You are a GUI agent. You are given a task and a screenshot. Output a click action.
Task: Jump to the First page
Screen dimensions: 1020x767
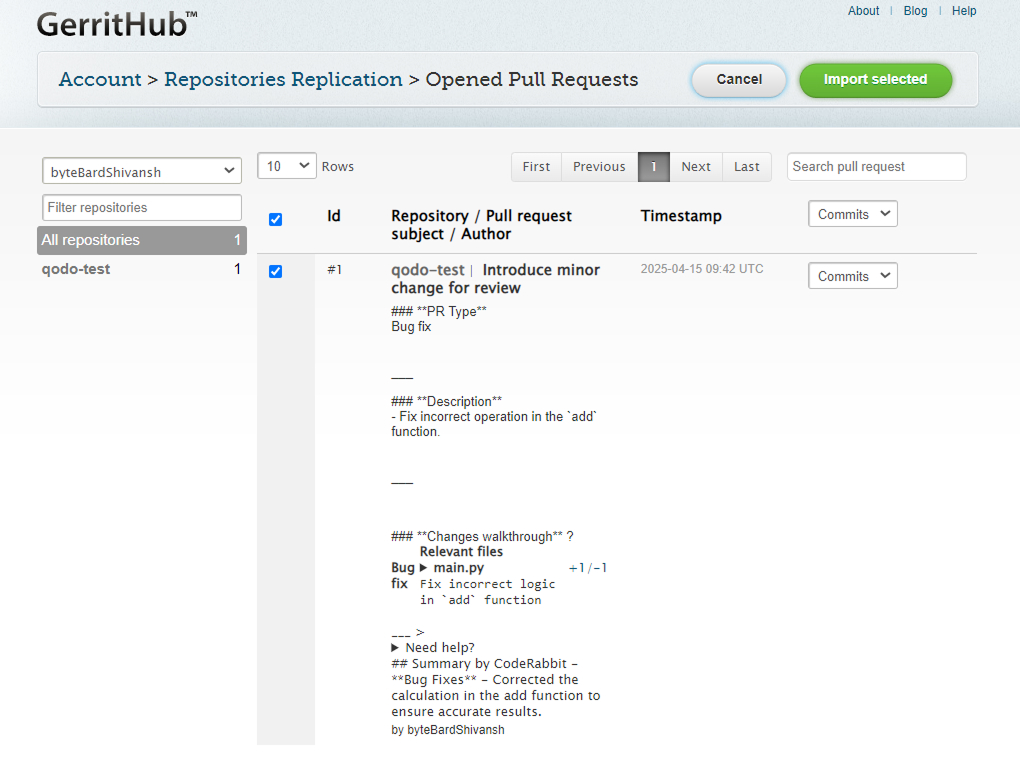pyautogui.click(x=536, y=167)
